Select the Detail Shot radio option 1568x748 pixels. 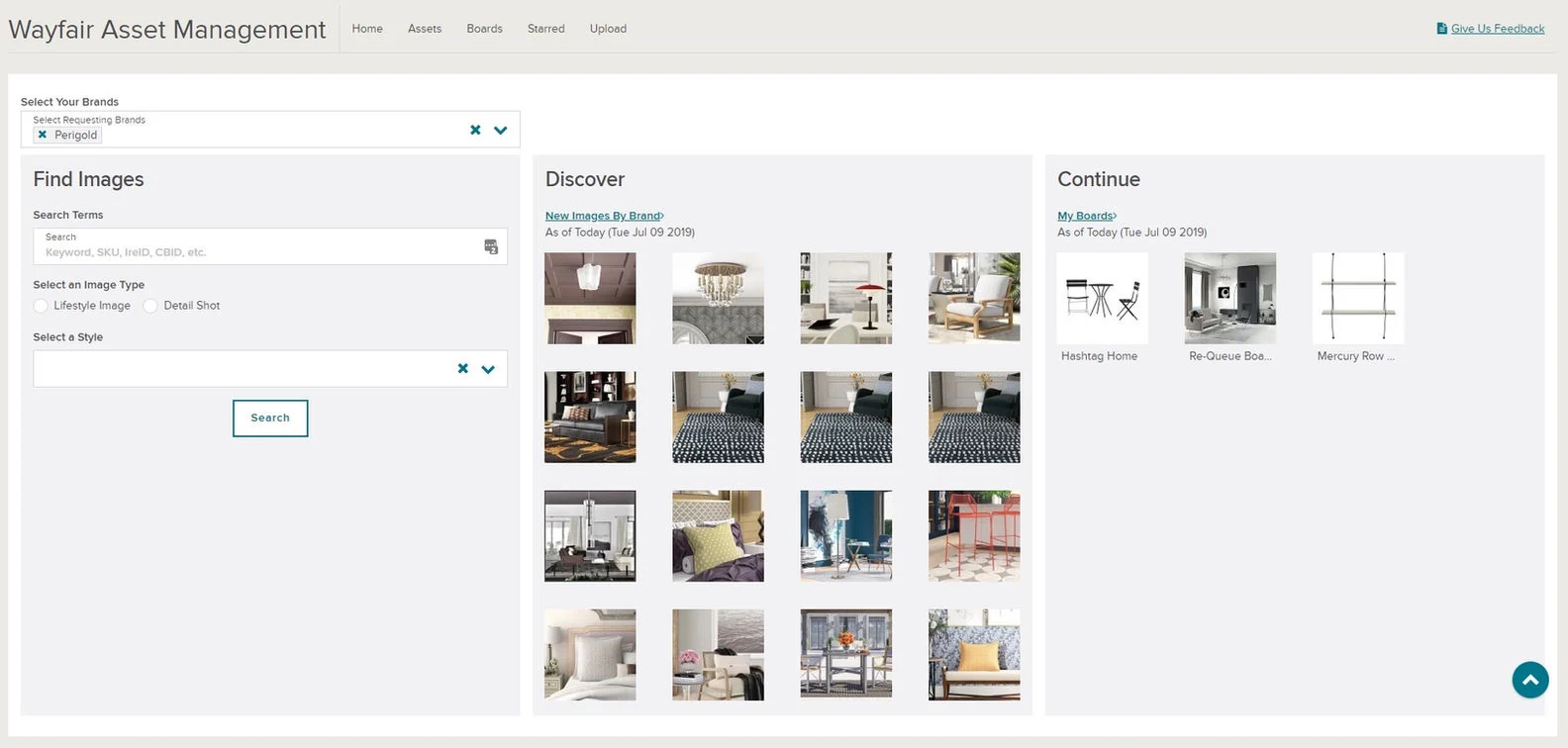tap(150, 306)
